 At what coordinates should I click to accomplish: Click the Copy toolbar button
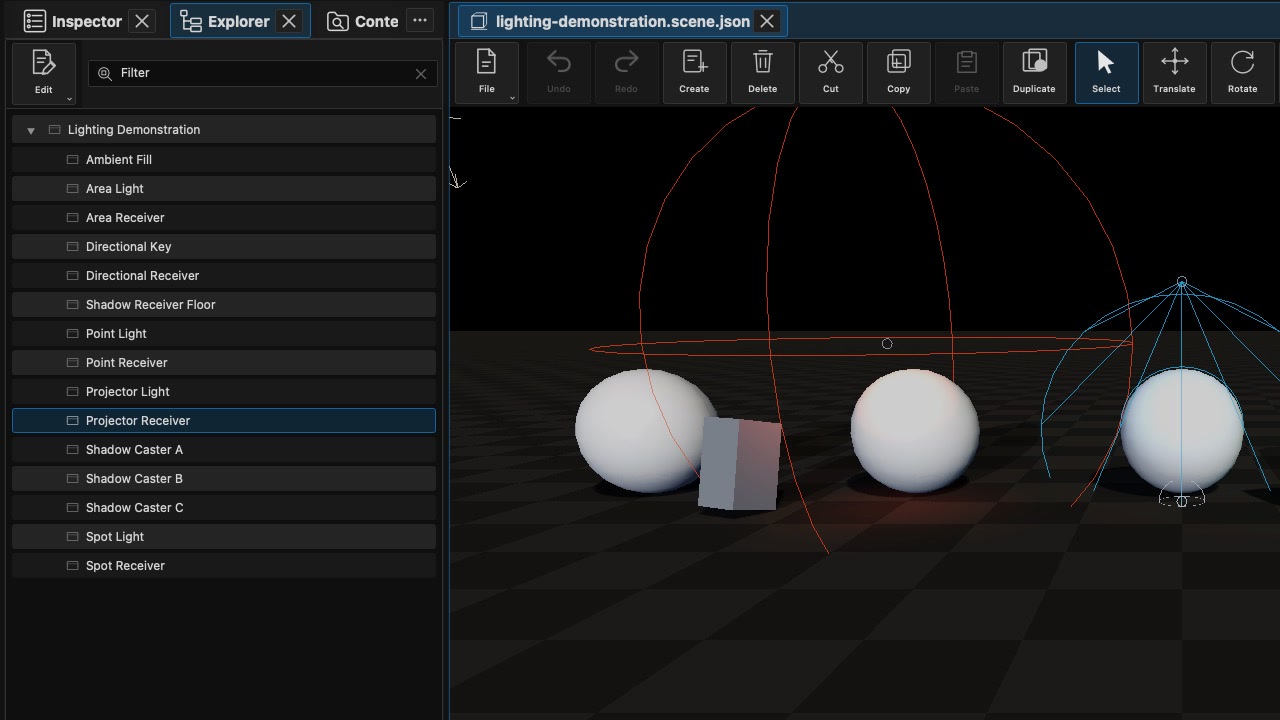(x=898, y=72)
